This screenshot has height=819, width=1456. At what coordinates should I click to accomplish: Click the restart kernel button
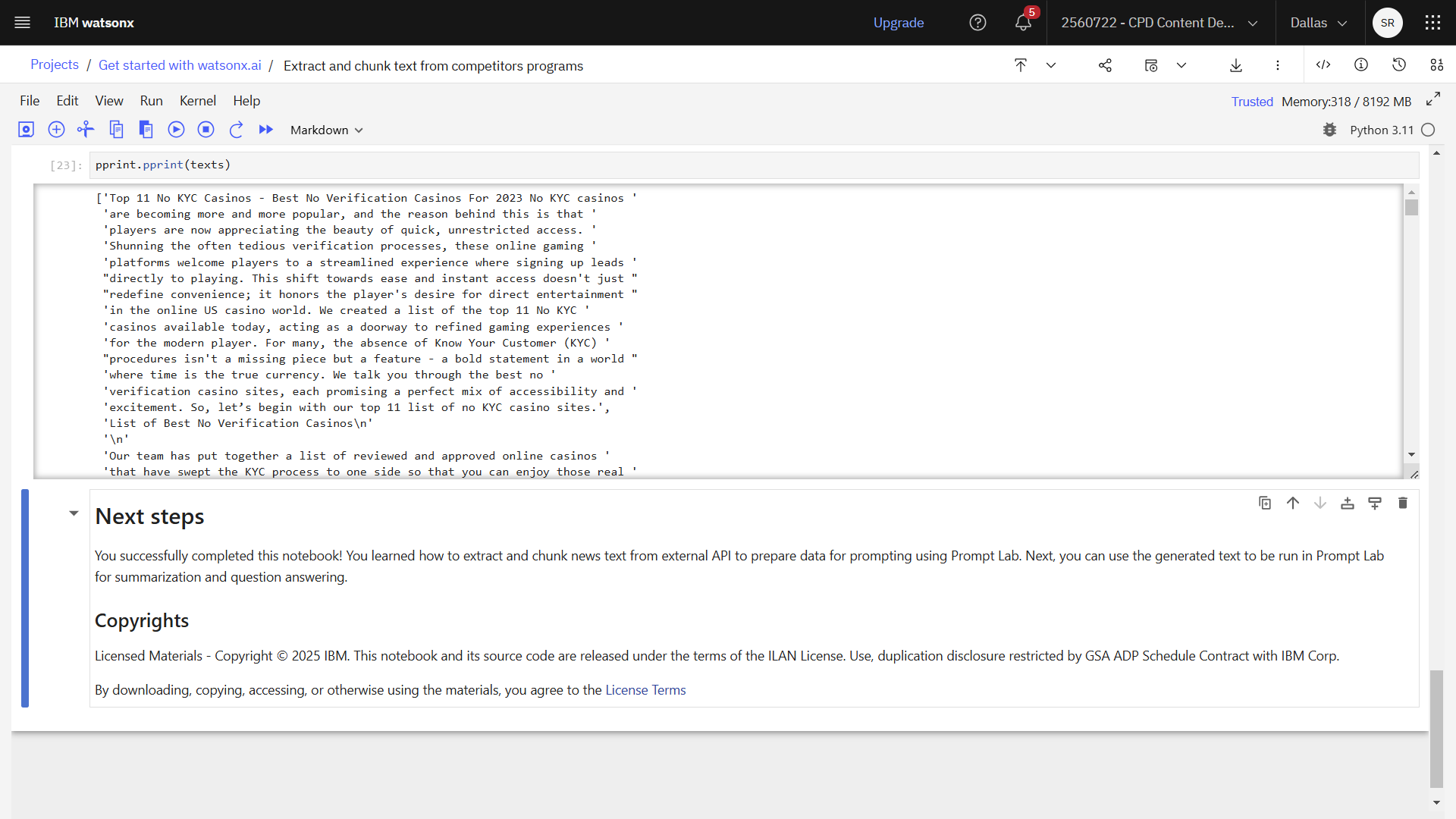[x=236, y=129]
